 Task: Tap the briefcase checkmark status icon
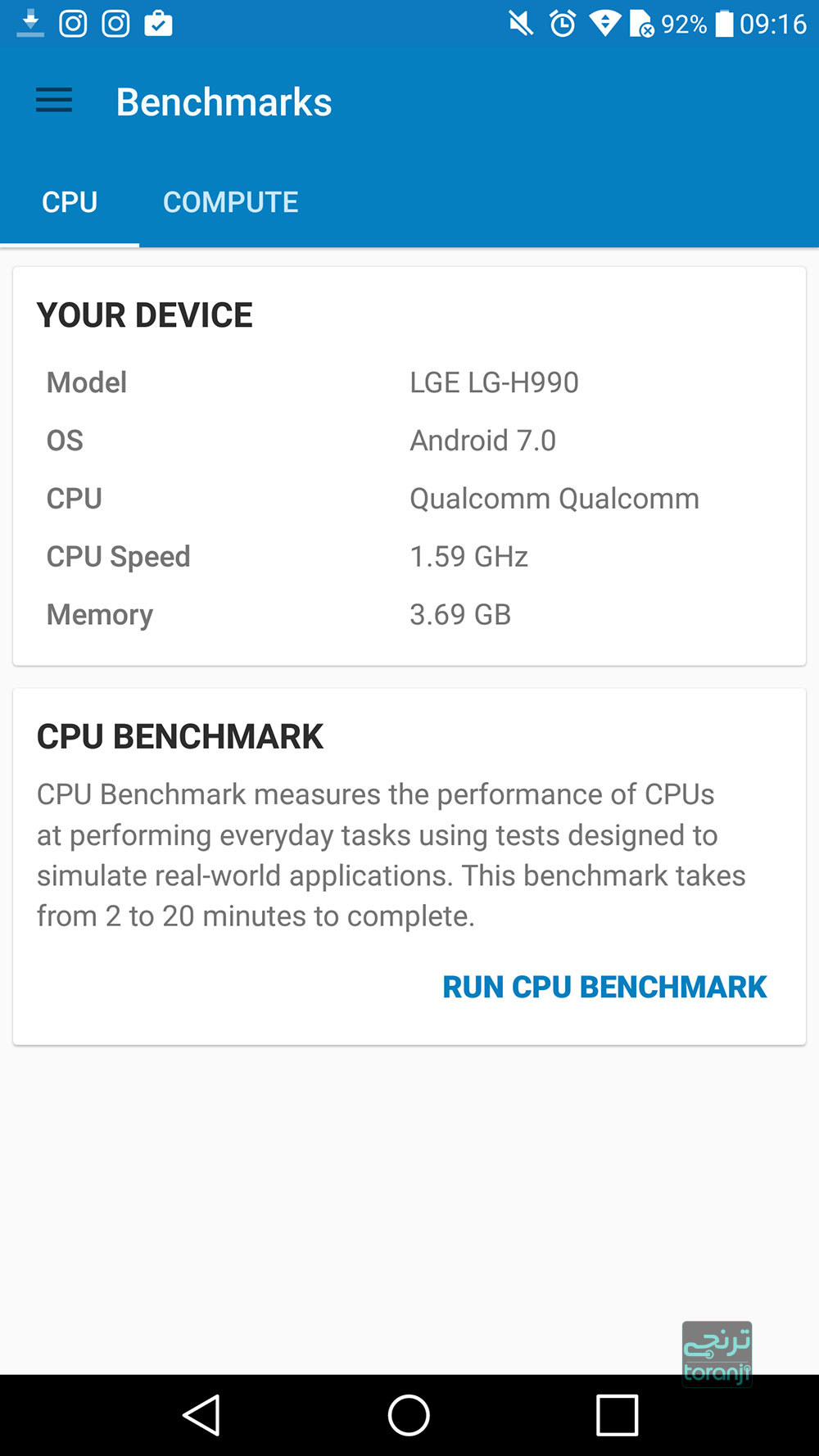coord(158,24)
